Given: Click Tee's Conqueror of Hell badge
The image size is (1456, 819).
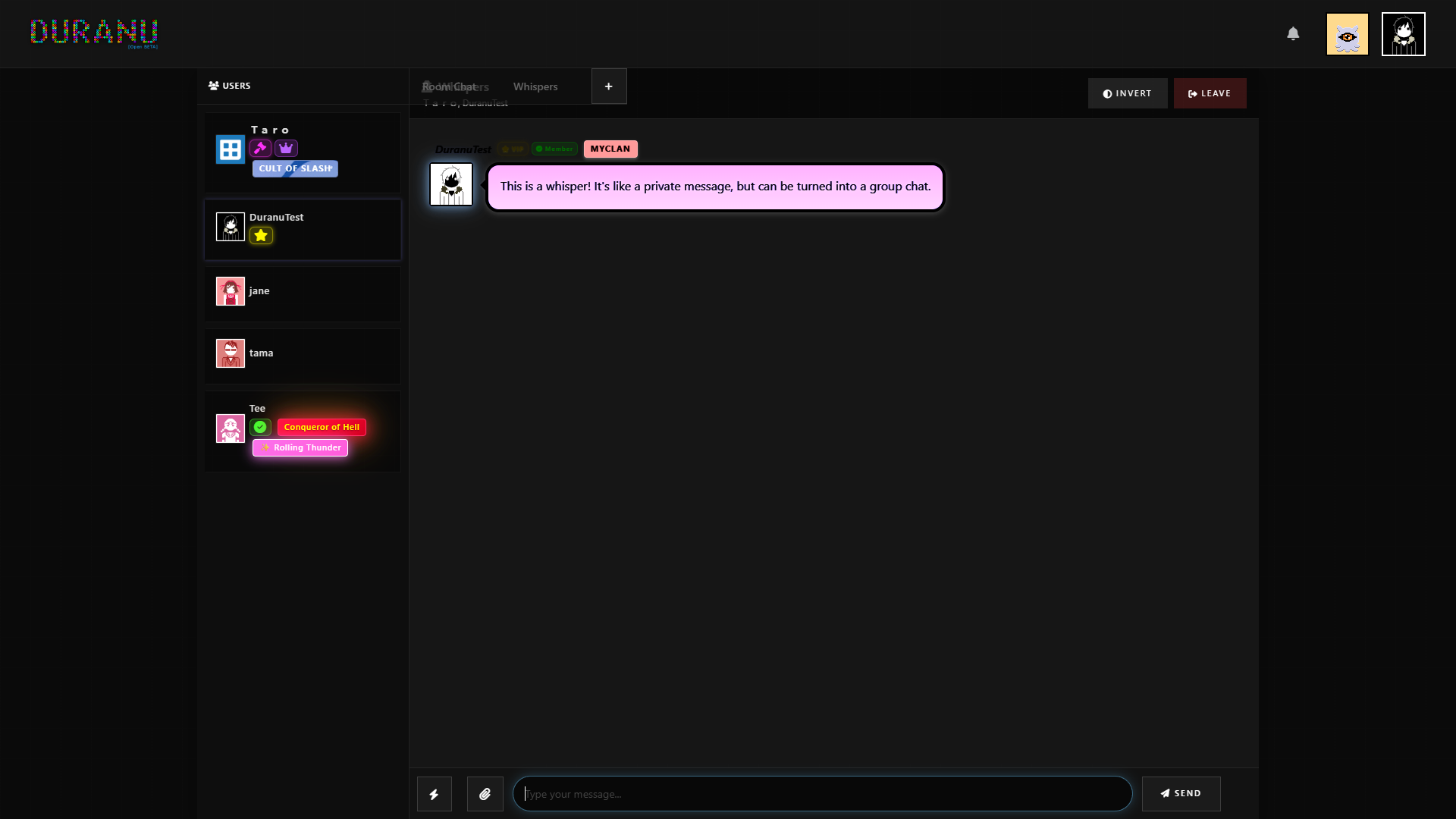Looking at the screenshot, I should tap(322, 427).
